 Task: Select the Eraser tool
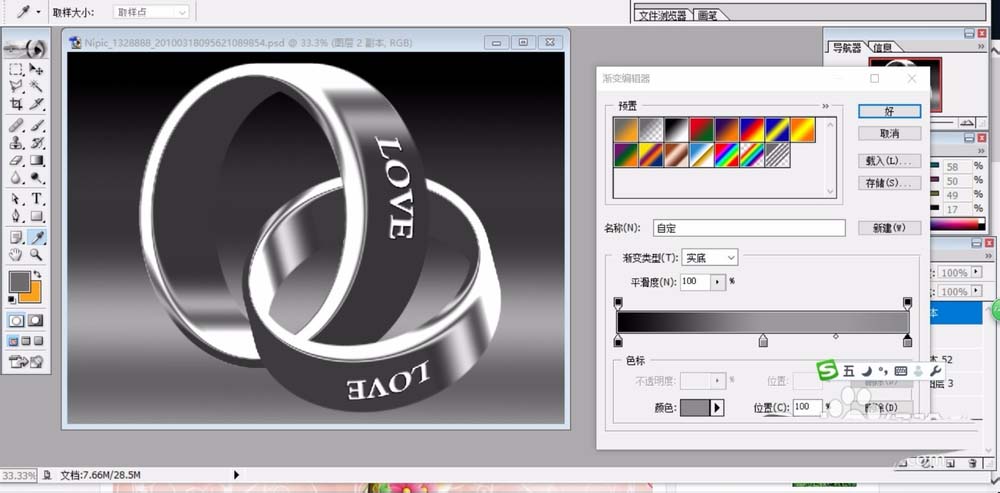17,160
